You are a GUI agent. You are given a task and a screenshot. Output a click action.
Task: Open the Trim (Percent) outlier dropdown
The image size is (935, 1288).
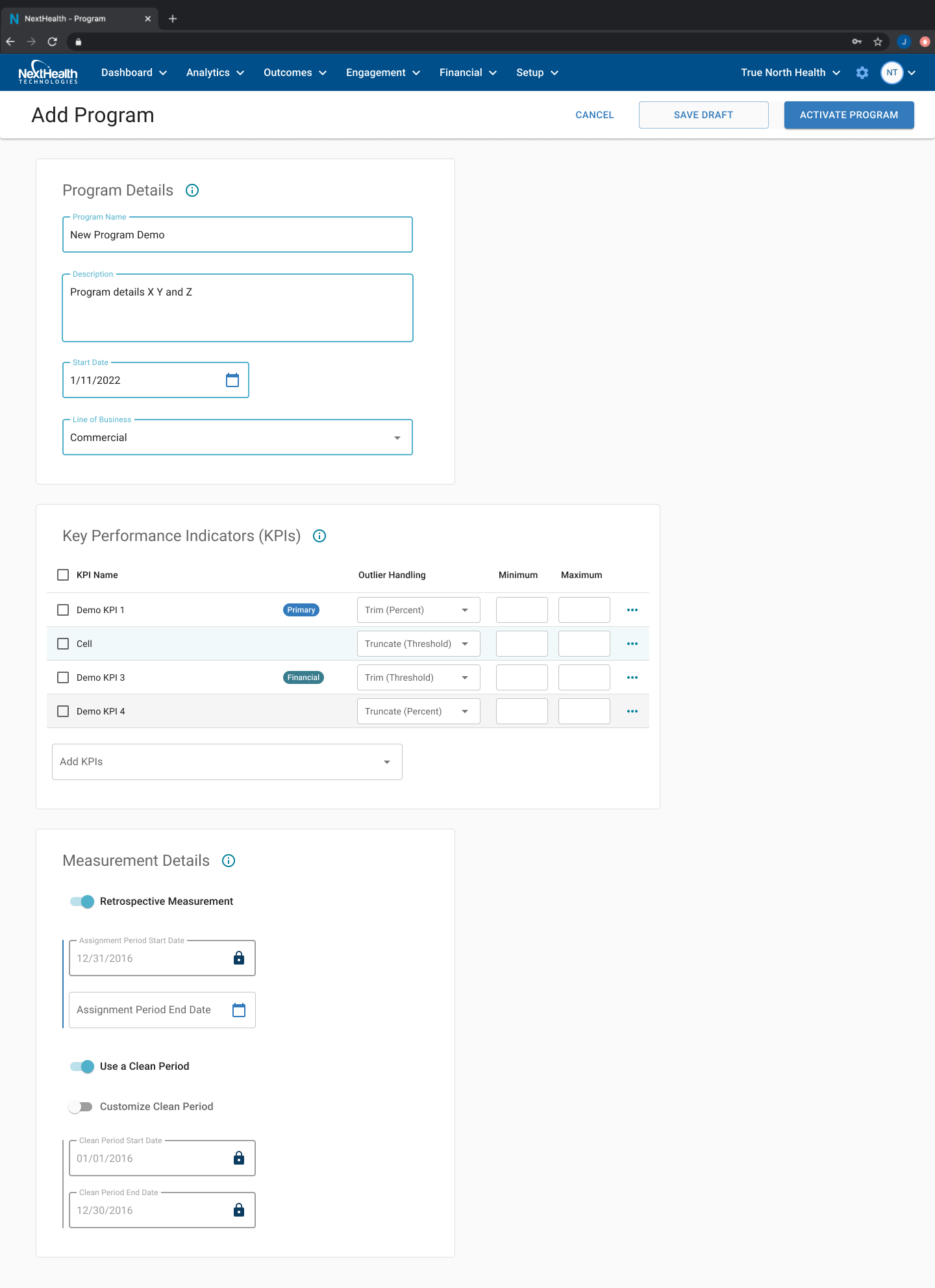[x=419, y=610]
